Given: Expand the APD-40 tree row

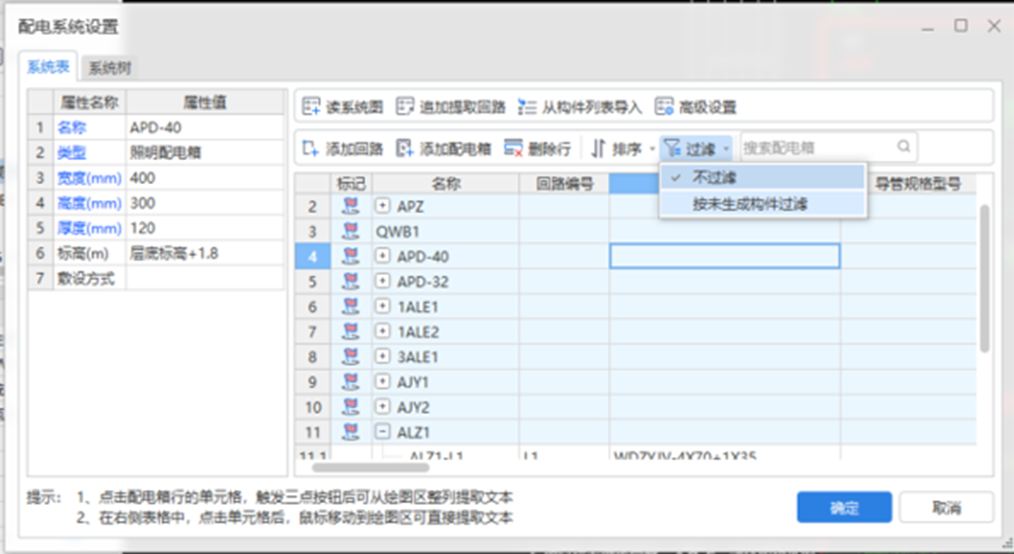Looking at the screenshot, I should [x=383, y=256].
